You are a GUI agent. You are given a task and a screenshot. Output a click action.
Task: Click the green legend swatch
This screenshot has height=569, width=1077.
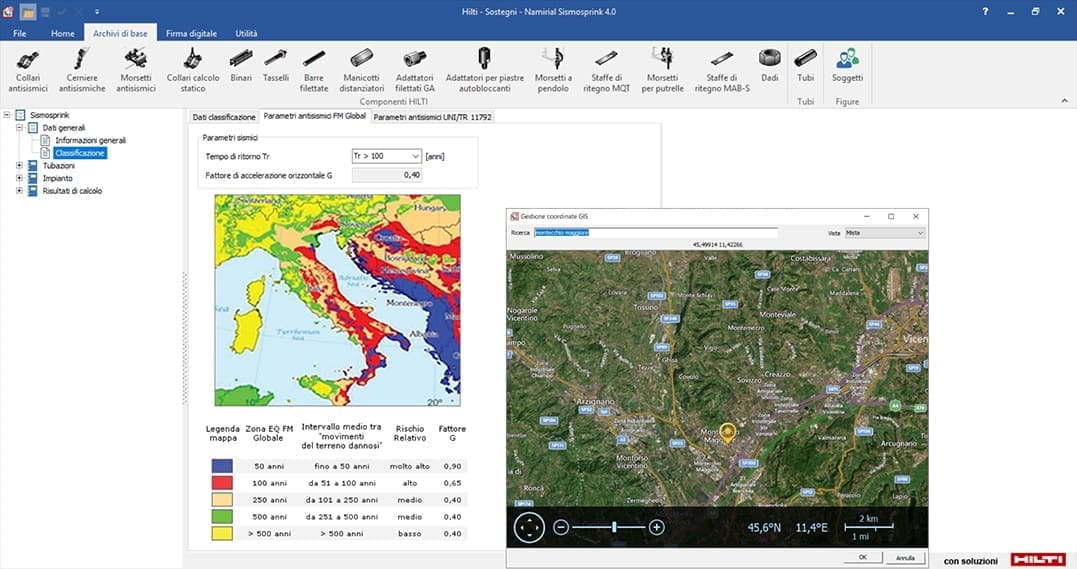tap(222, 517)
